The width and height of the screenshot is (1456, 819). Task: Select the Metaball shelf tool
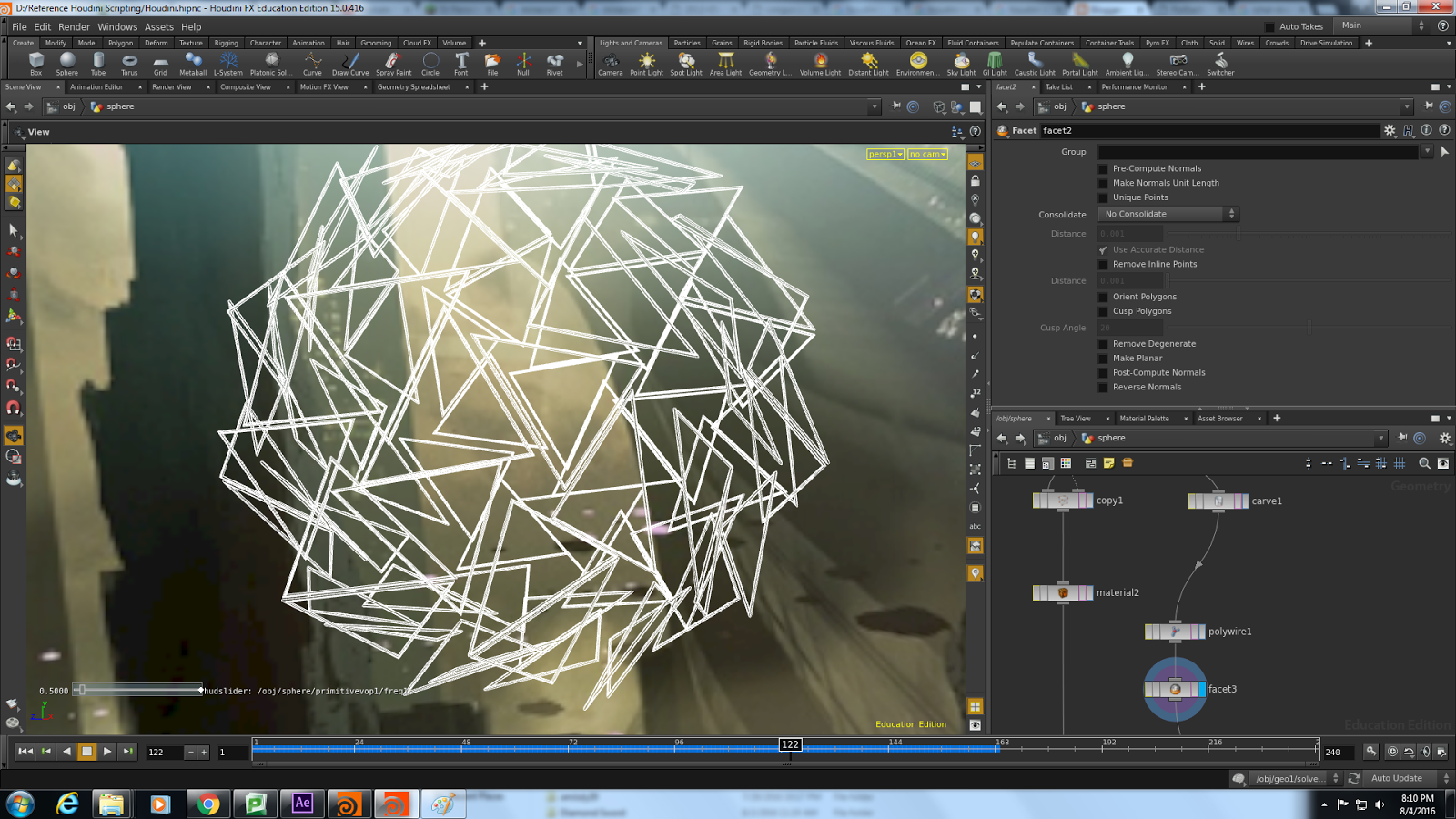[x=192, y=62]
